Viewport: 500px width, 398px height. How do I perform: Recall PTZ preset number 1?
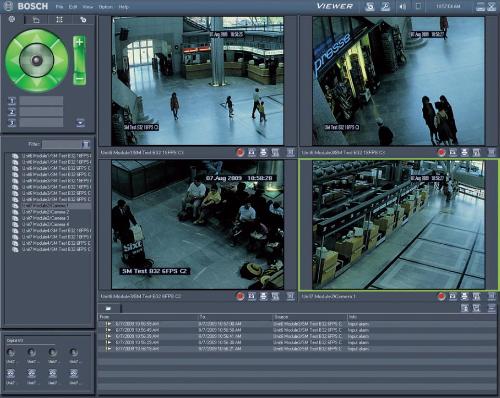[12, 101]
